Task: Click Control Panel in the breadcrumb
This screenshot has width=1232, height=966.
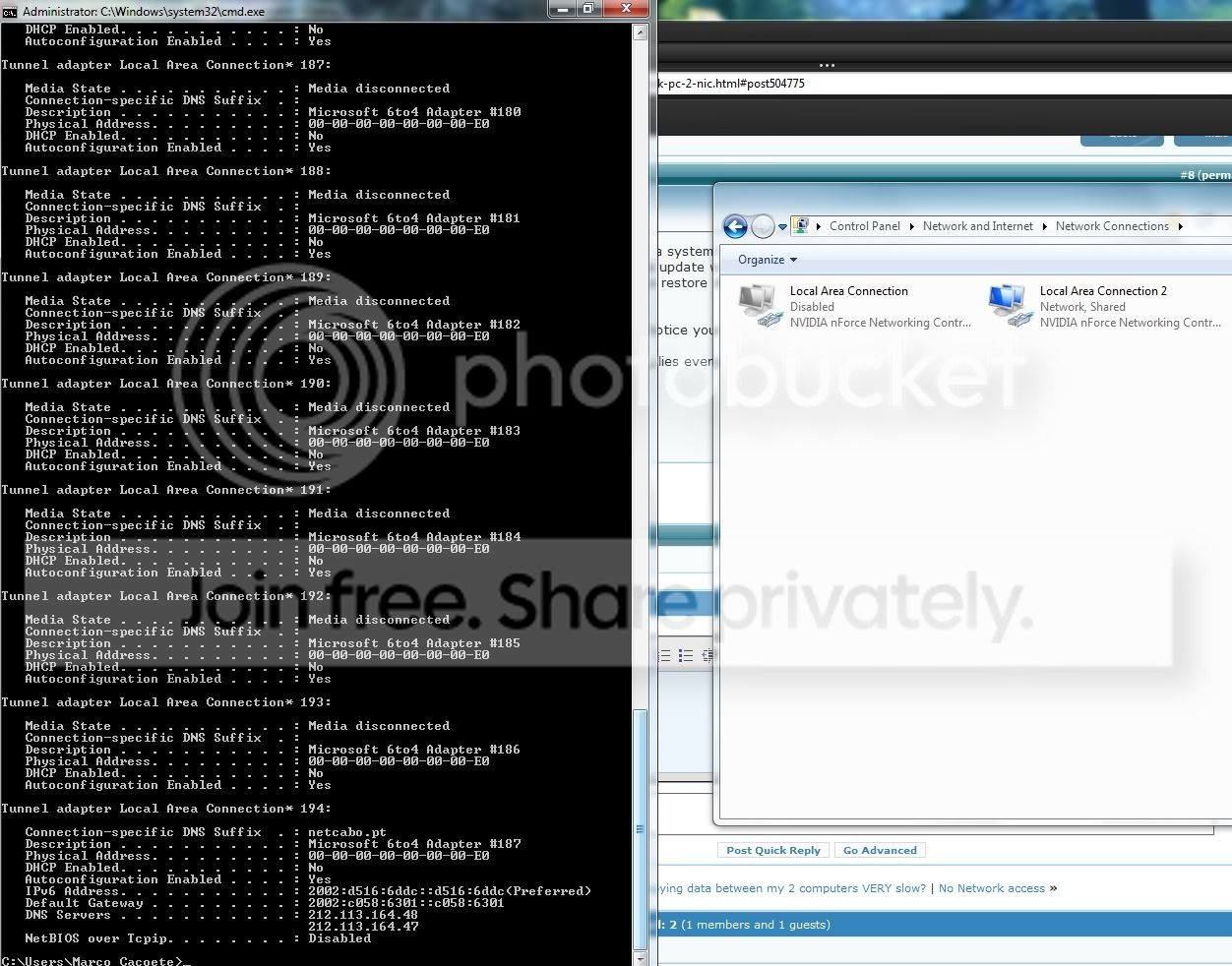Action: (x=865, y=226)
